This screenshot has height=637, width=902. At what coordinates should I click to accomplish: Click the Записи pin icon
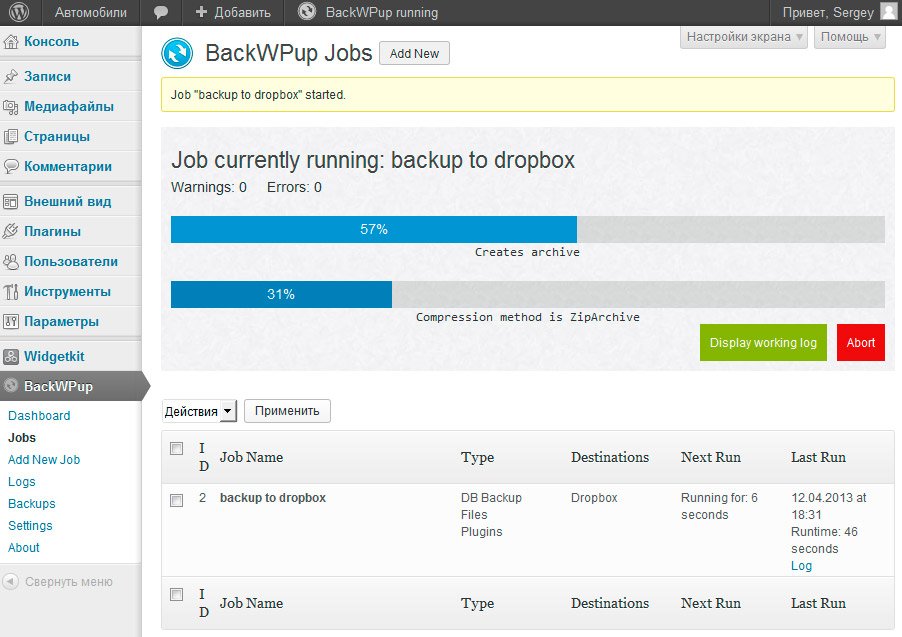(11, 77)
